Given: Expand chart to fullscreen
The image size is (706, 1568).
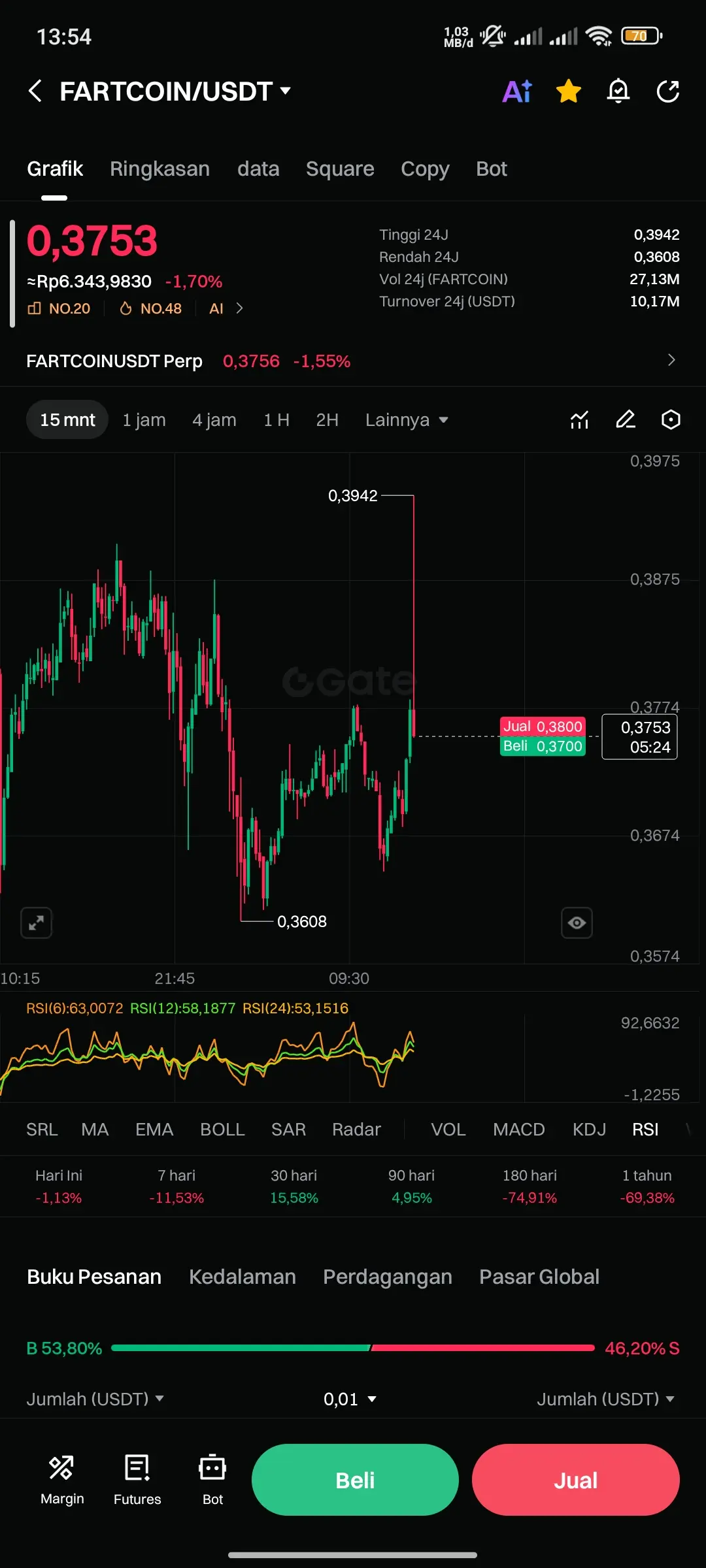Looking at the screenshot, I should click(36, 923).
